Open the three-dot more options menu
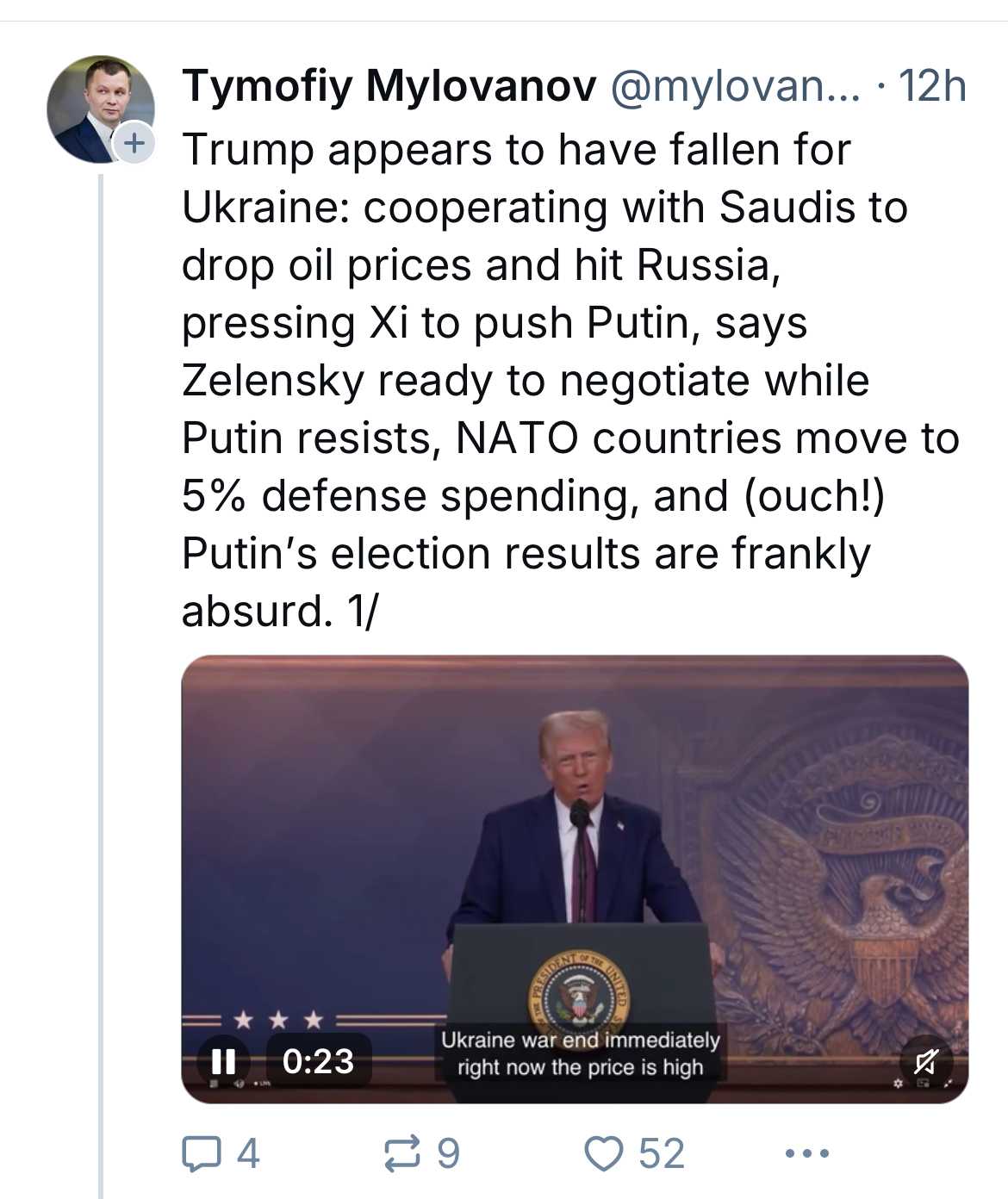Screen dimensions: 1008x1199 pos(807,1152)
